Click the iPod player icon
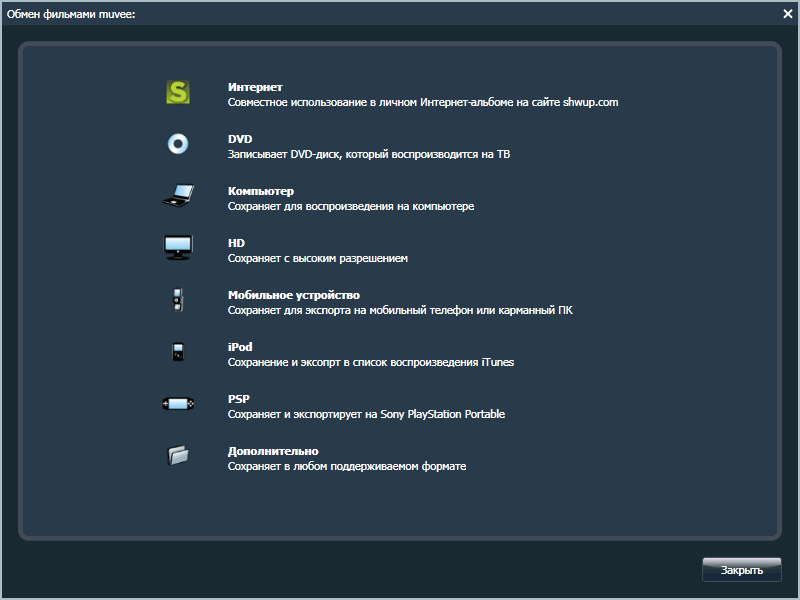The image size is (800, 600). [177, 352]
